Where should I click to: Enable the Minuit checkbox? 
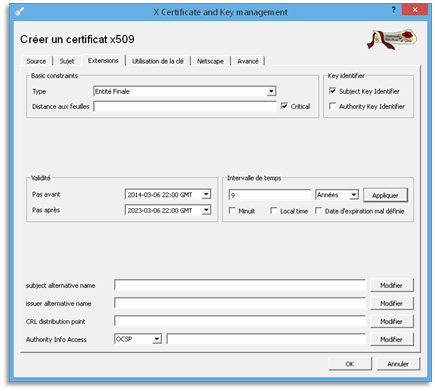232,211
